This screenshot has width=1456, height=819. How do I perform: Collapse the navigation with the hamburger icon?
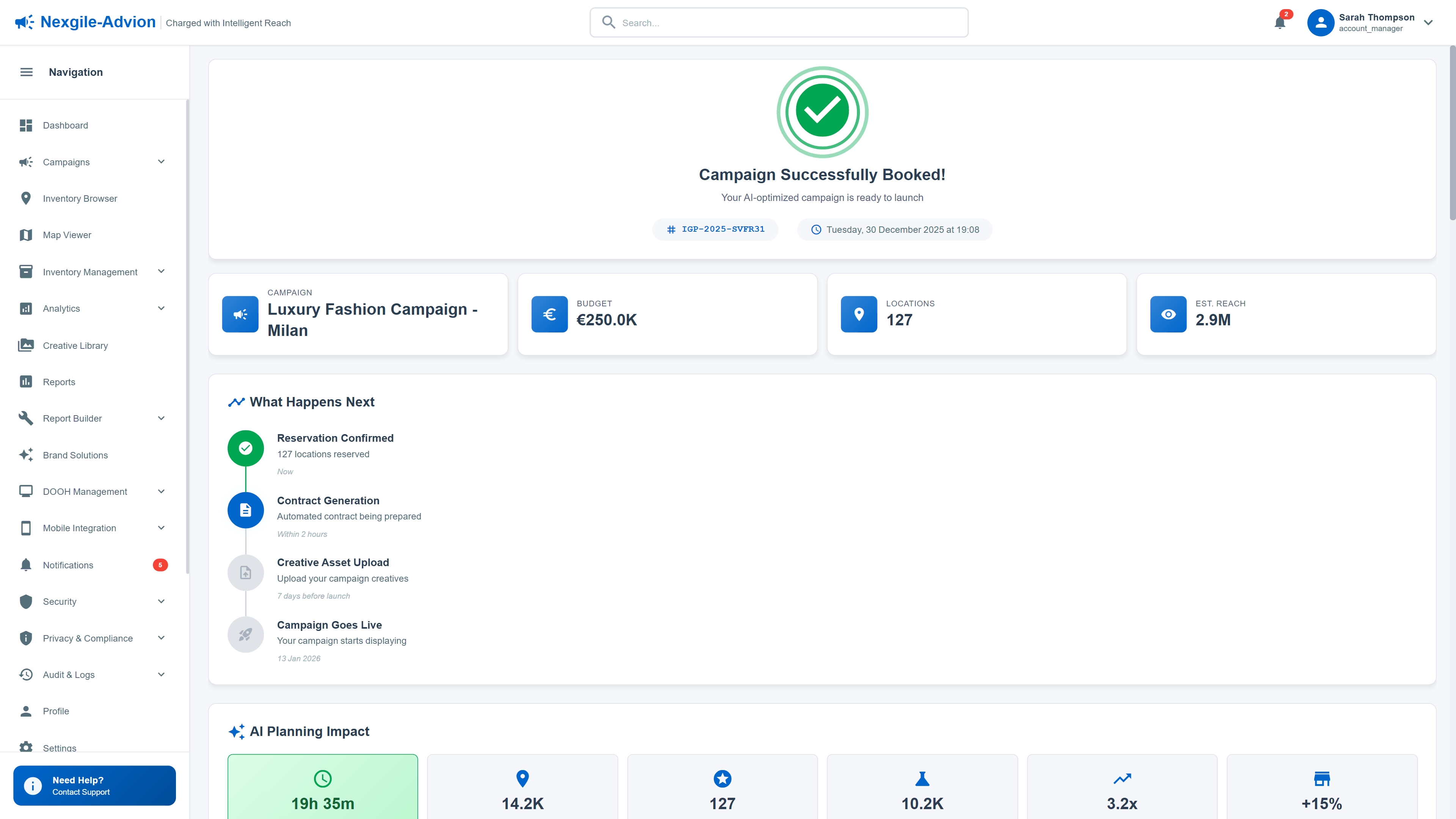pyautogui.click(x=26, y=72)
